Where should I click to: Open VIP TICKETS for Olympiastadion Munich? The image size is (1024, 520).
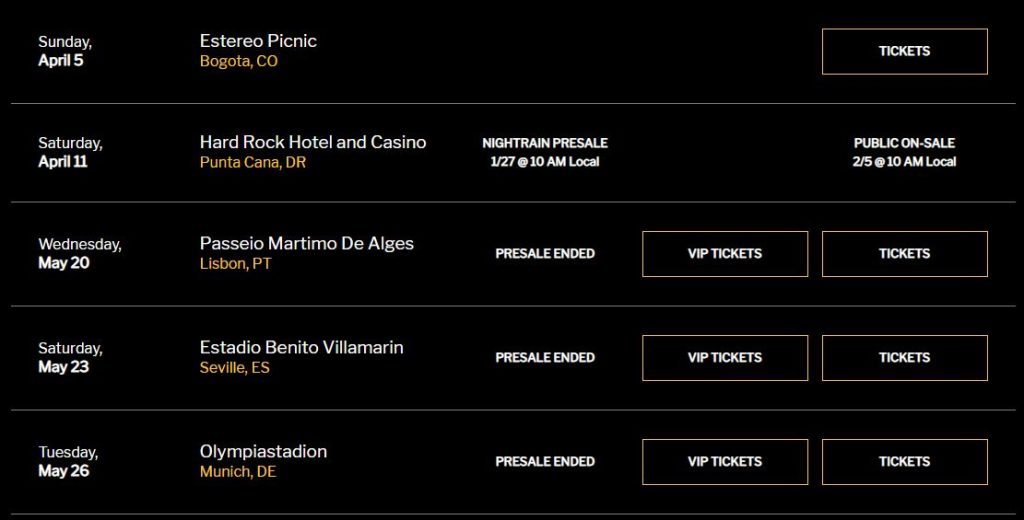pyautogui.click(x=724, y=462)
